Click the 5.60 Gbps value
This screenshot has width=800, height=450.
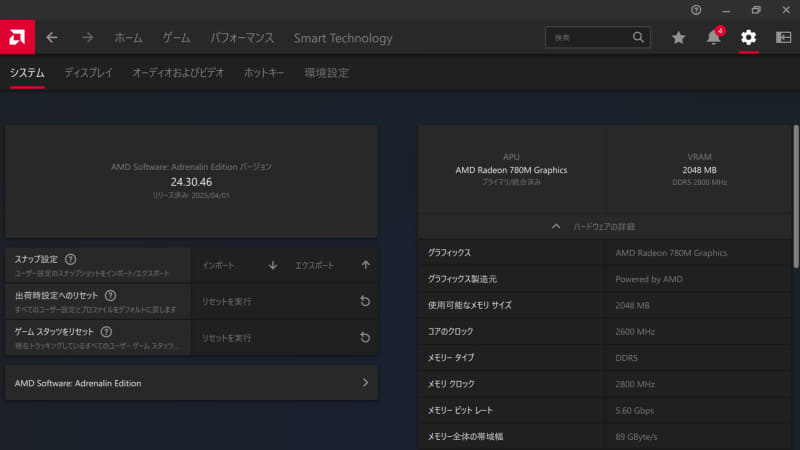coord(634,410)
